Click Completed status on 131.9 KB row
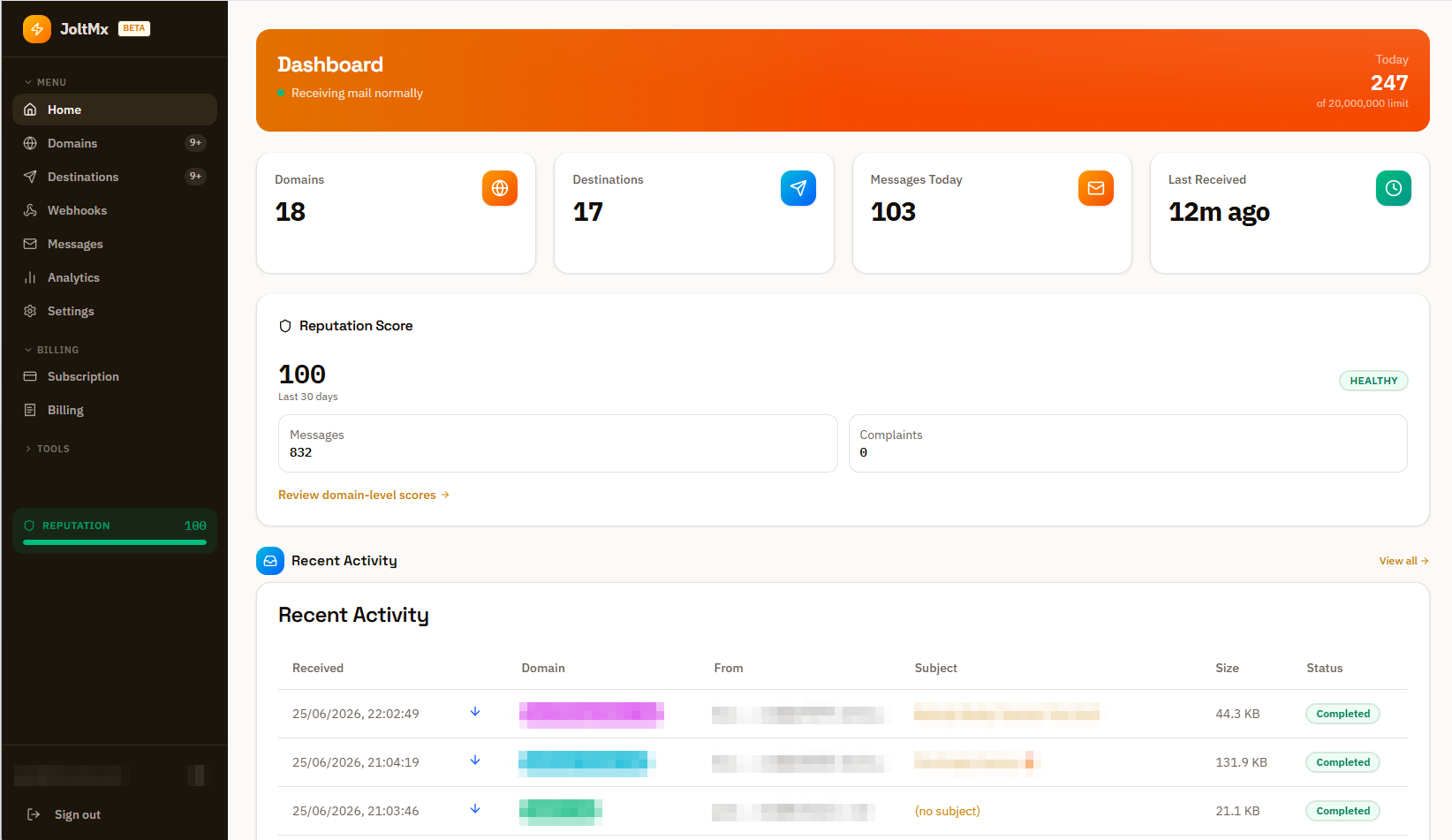Viewport: 1452px width, 840px height. pyautogui.click(x=1342, y=762)
